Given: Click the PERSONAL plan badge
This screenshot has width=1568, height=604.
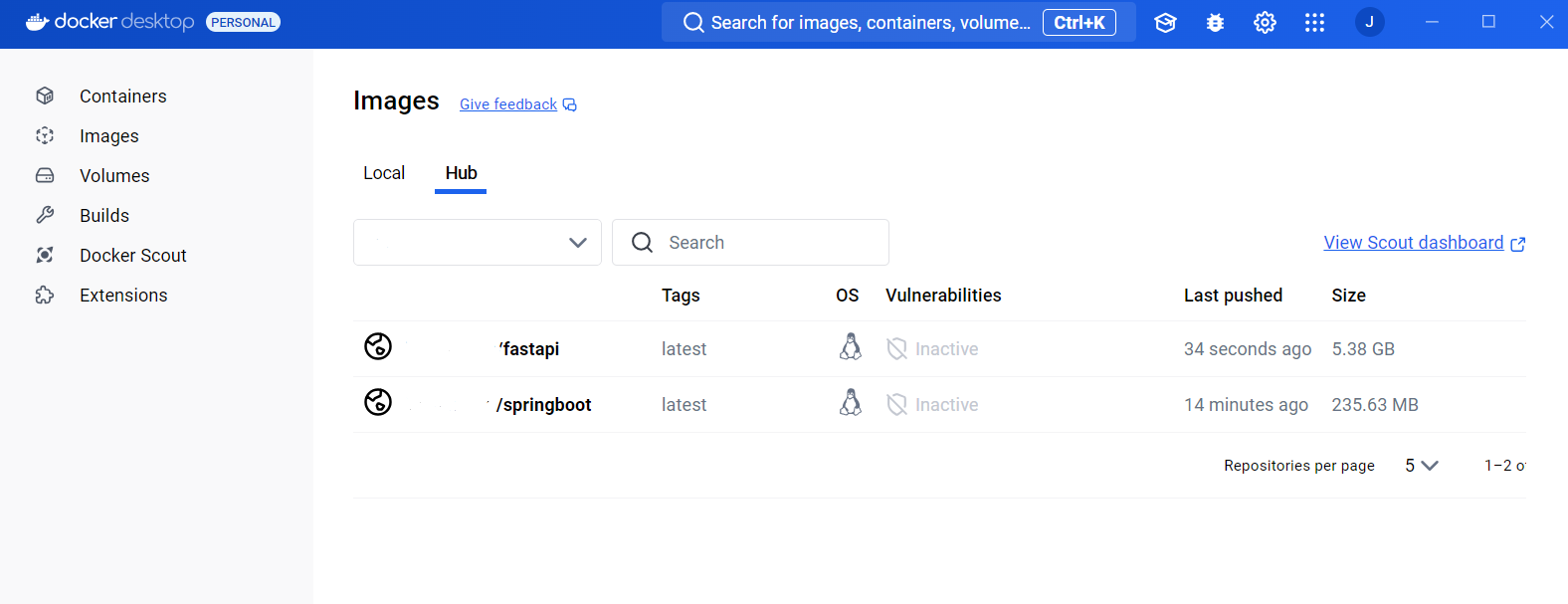Looking at the screenshot, I should click(243, 22).
